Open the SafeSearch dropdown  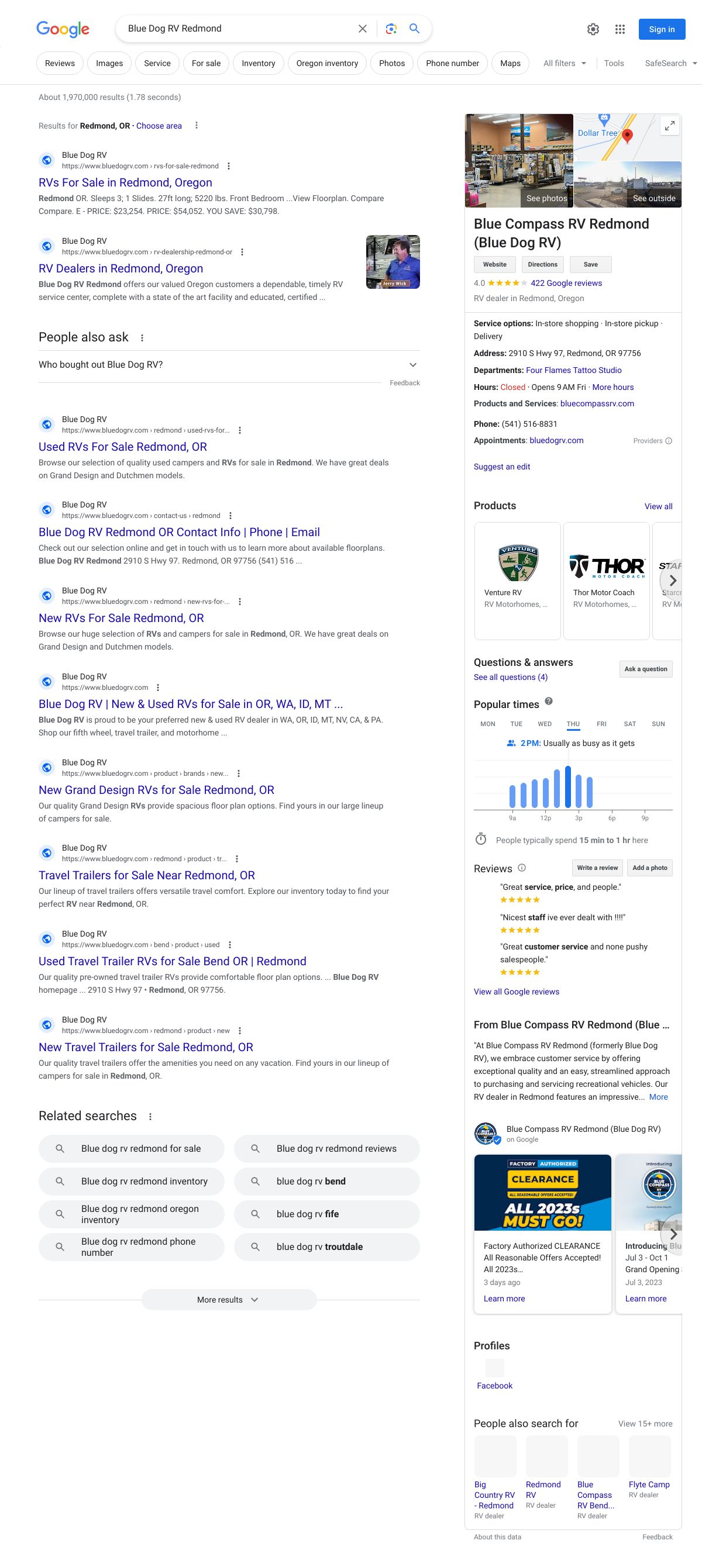pos(670,63)
